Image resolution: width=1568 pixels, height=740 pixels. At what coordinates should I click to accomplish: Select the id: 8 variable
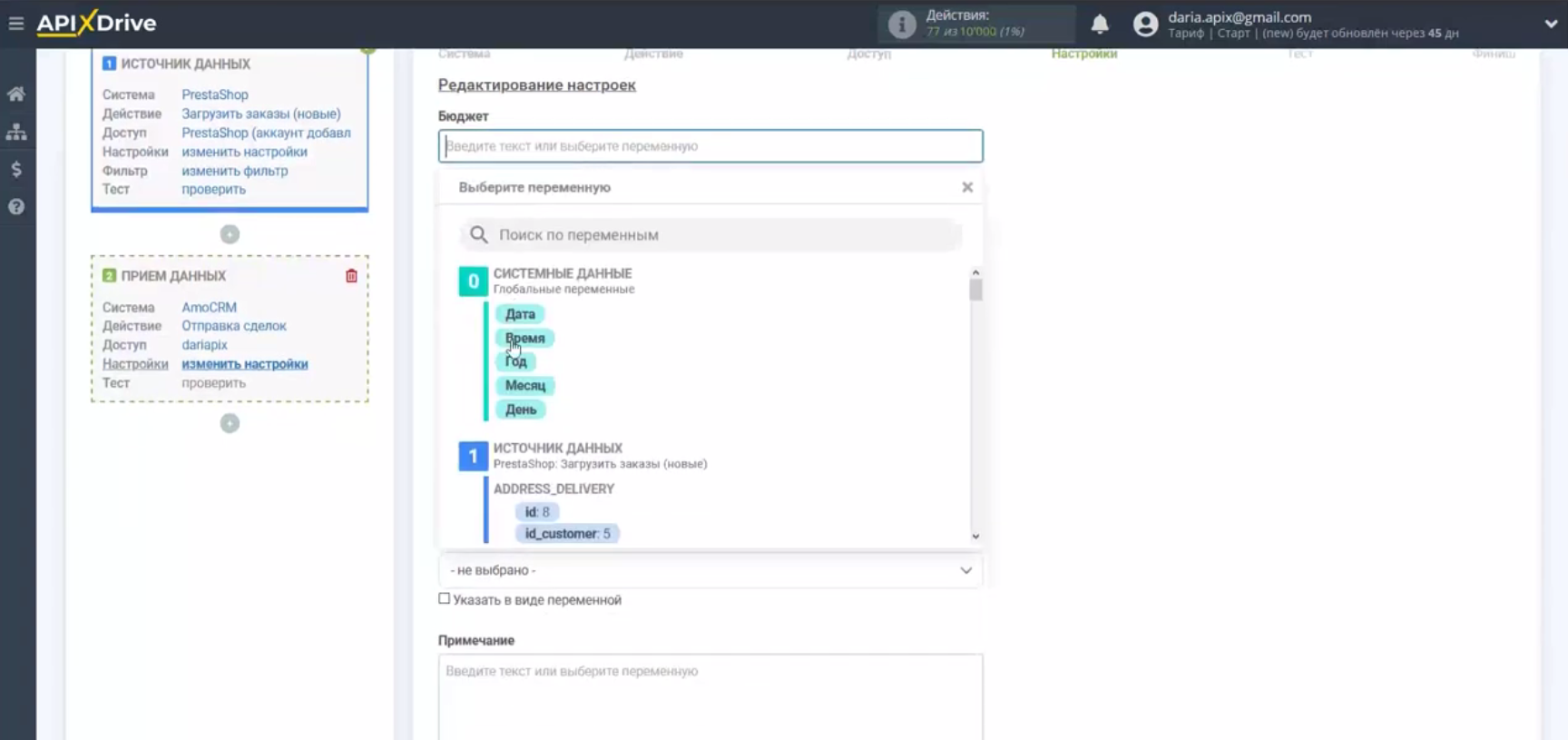click(537, 512)
